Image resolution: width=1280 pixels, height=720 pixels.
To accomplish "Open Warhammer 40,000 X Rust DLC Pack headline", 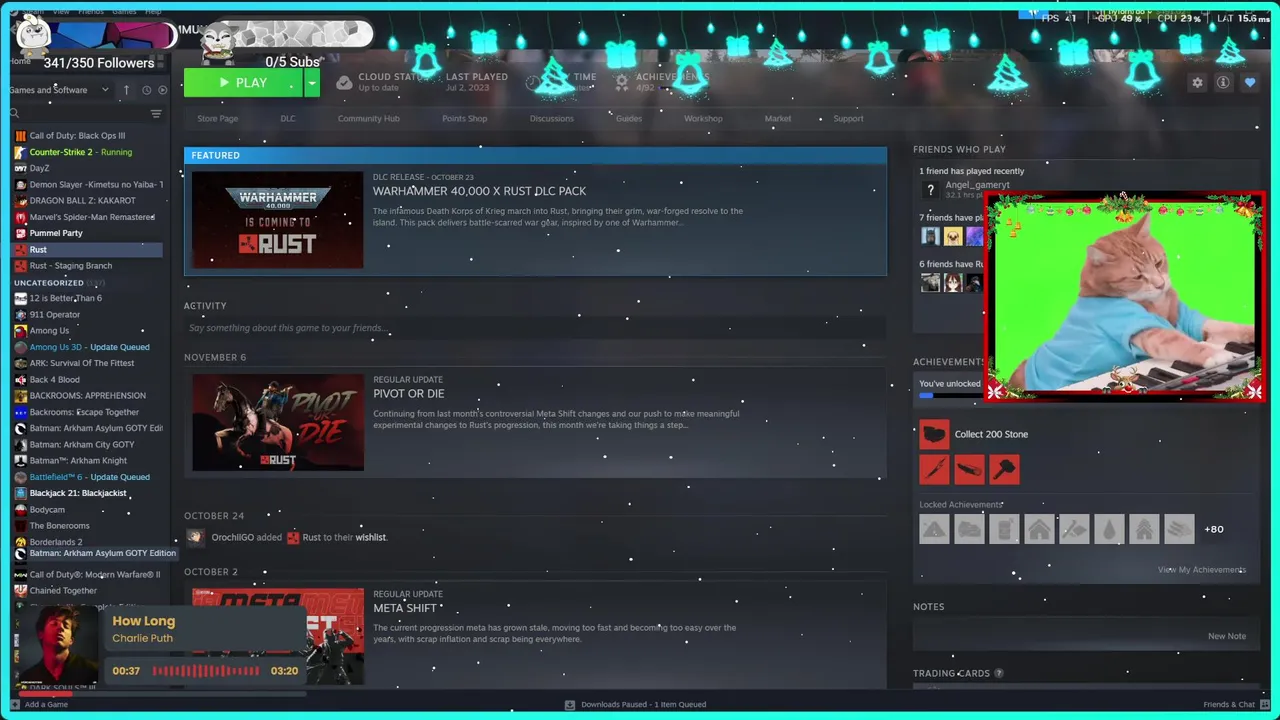I will (479, 191).
